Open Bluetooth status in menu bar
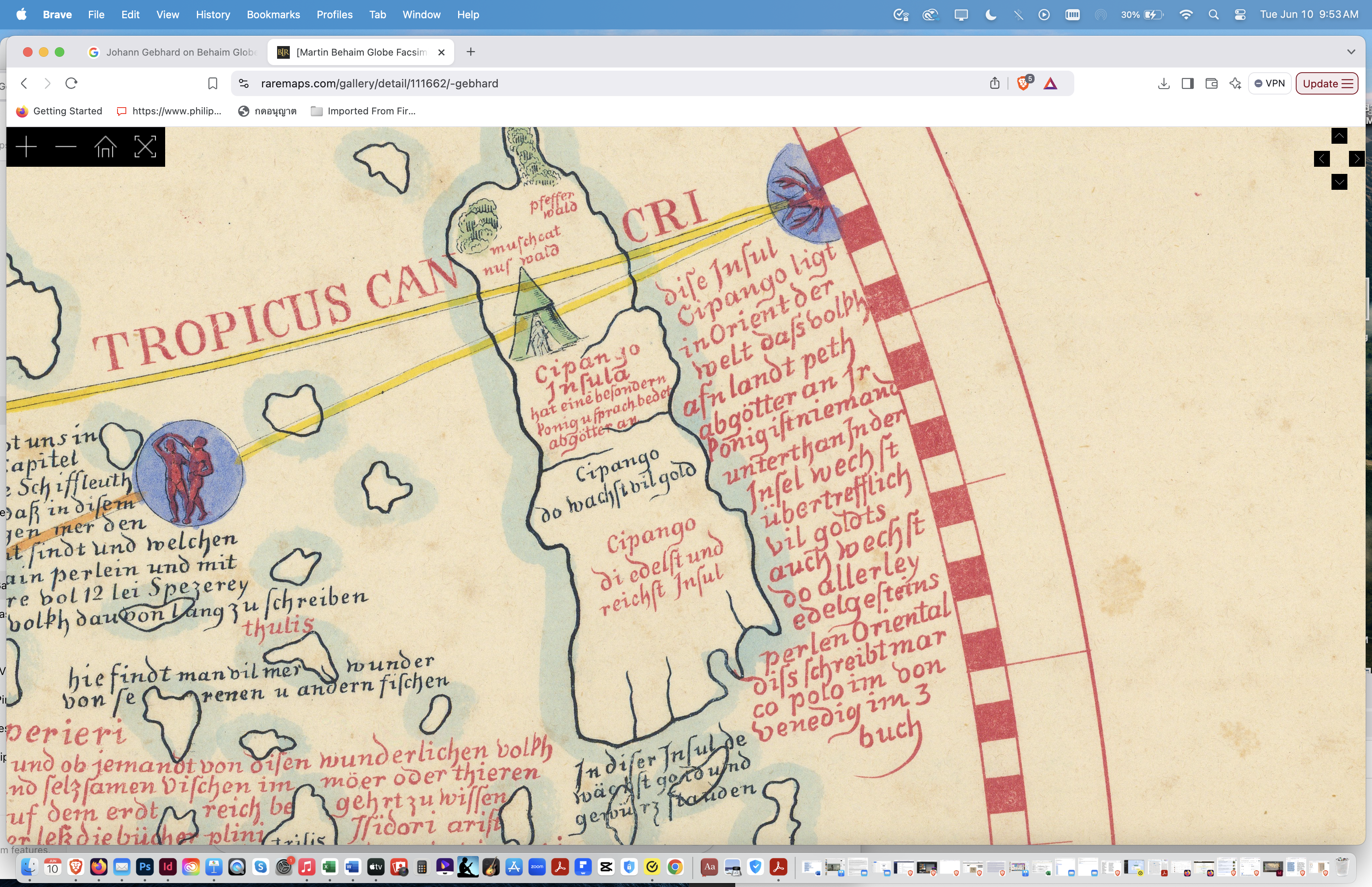1372x887 pixels. [x=1018, y=15]
